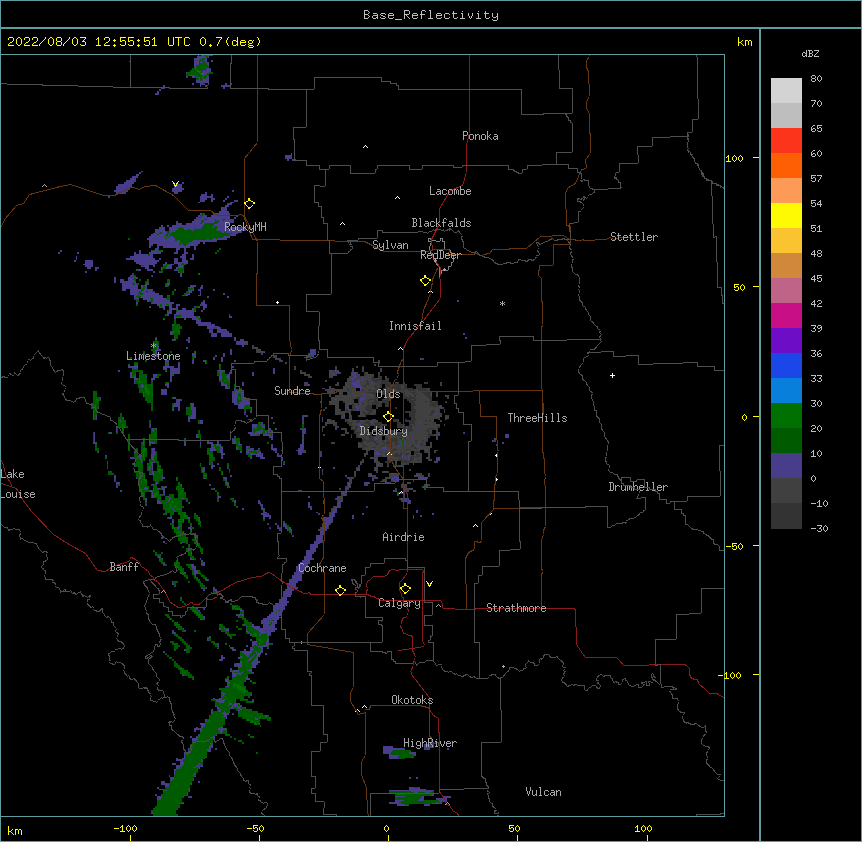Click the yellow 54 dBZ legend swatch
Viewport: 862px width, 842px height.
(786, 215)
